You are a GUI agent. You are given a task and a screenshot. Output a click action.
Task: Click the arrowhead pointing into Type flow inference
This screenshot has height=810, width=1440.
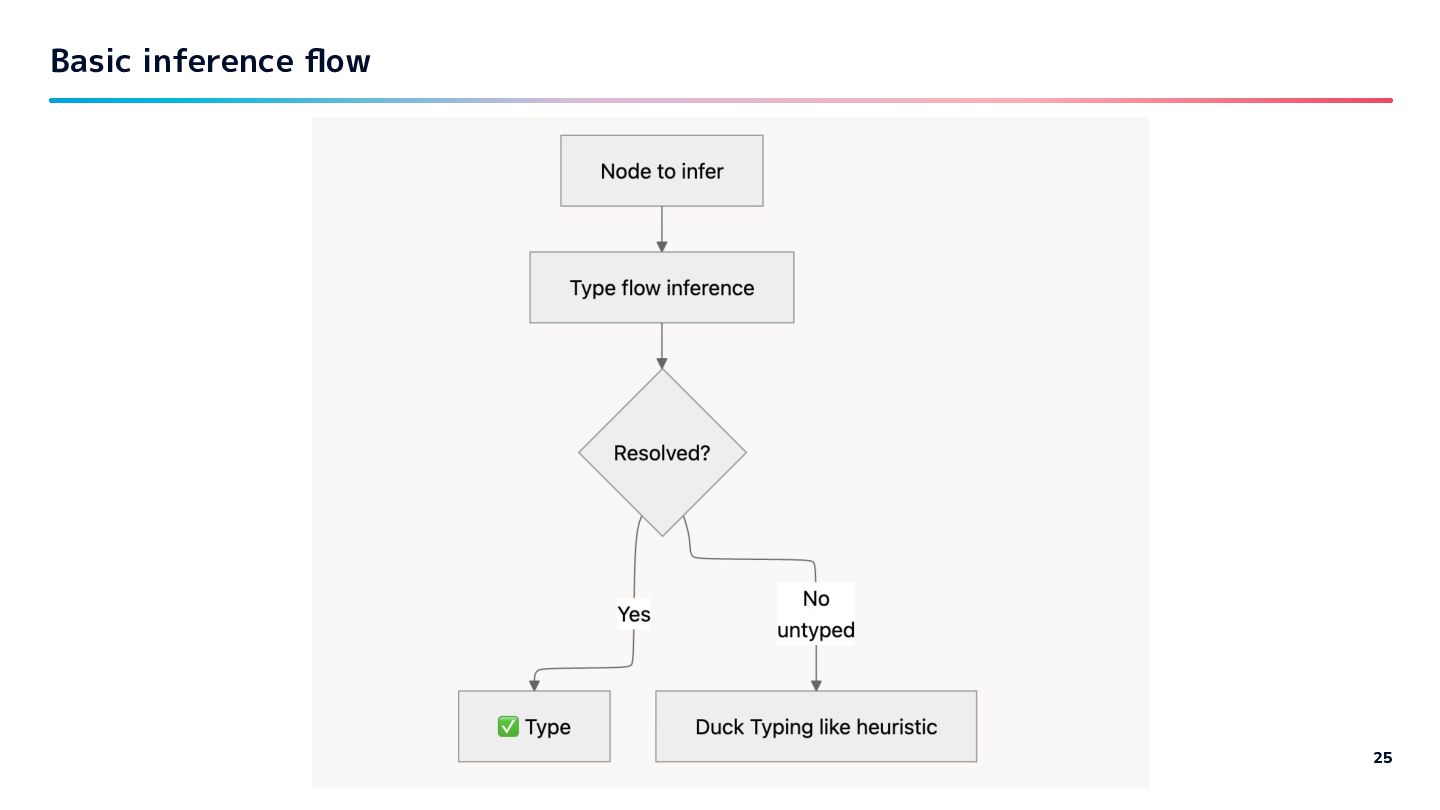662,245
